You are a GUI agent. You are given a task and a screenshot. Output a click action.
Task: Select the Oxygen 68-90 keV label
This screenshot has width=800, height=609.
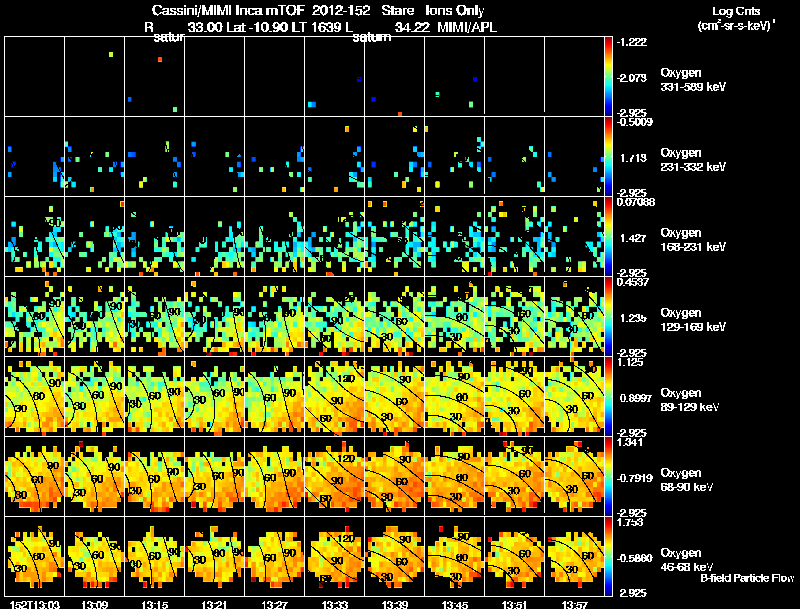(x=687, y=480)
